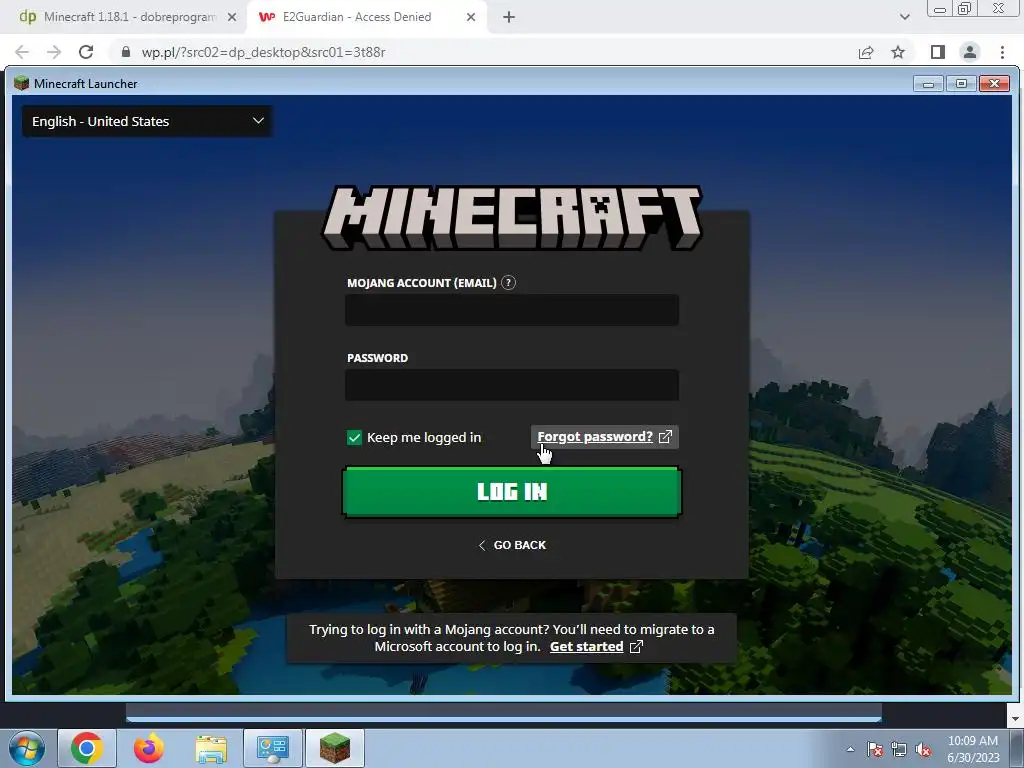View site security lock information

[126, 52]
